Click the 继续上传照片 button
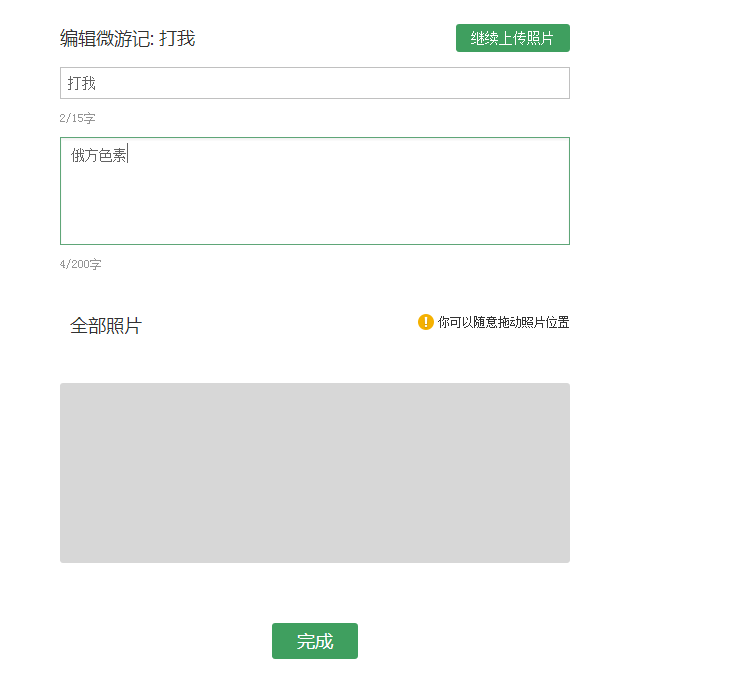737x688 pixels. [x=512, y=38]
